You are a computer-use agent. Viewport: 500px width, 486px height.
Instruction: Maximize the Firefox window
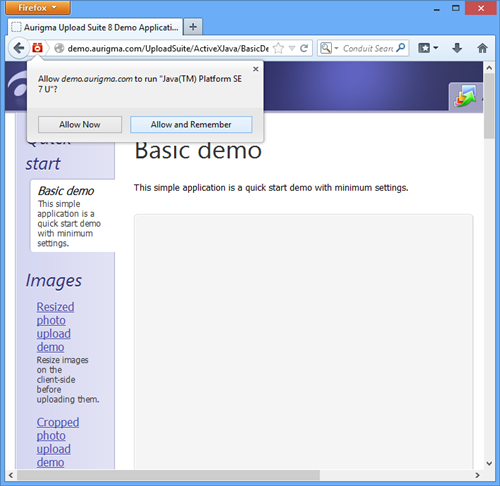456,8
